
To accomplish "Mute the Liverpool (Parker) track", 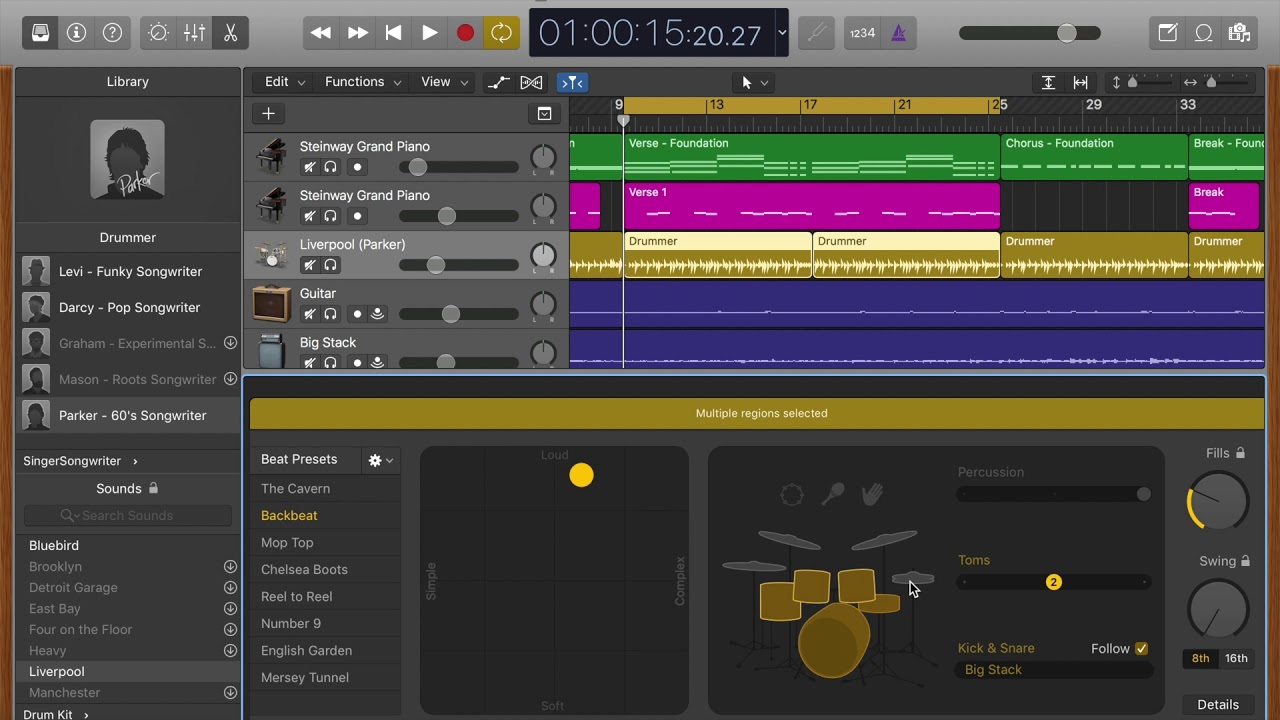I will point(310,265).
